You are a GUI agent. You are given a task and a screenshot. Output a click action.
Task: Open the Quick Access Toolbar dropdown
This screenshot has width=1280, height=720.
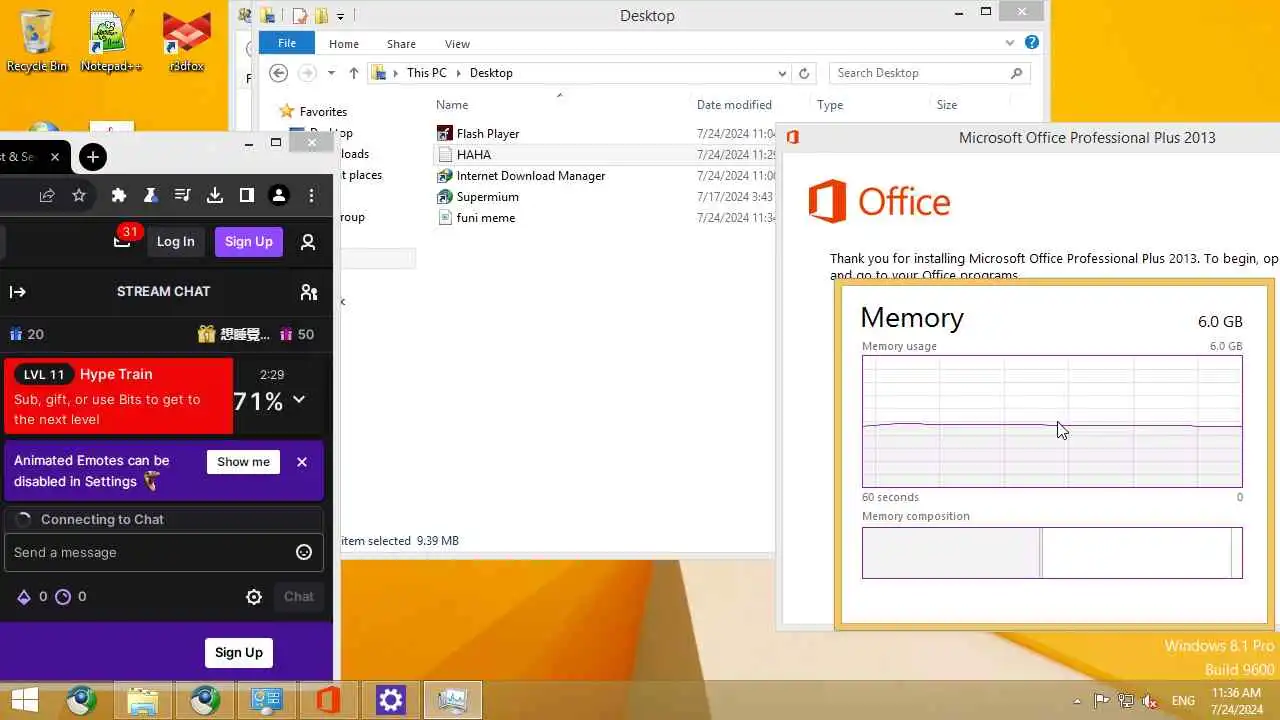point(340,16)
